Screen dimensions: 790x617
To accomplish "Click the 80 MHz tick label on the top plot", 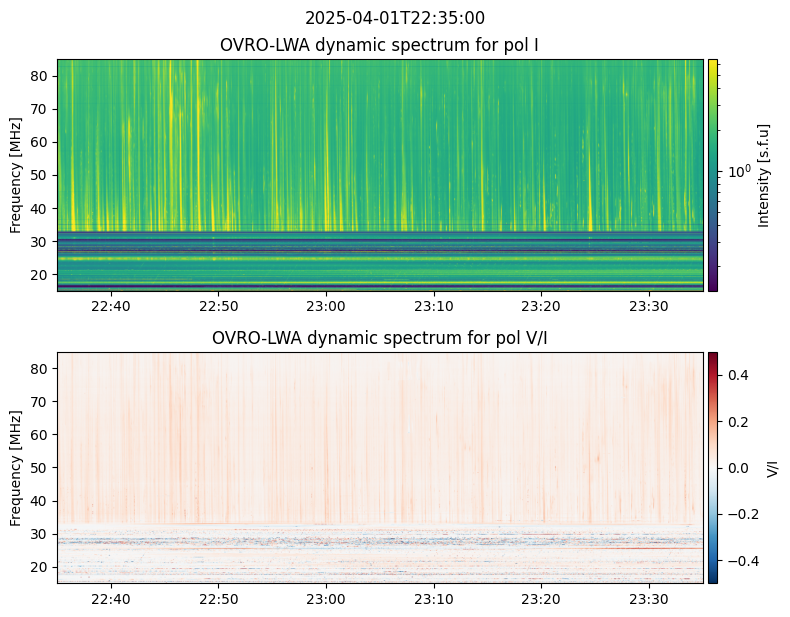I will click(x=39, y=76).
